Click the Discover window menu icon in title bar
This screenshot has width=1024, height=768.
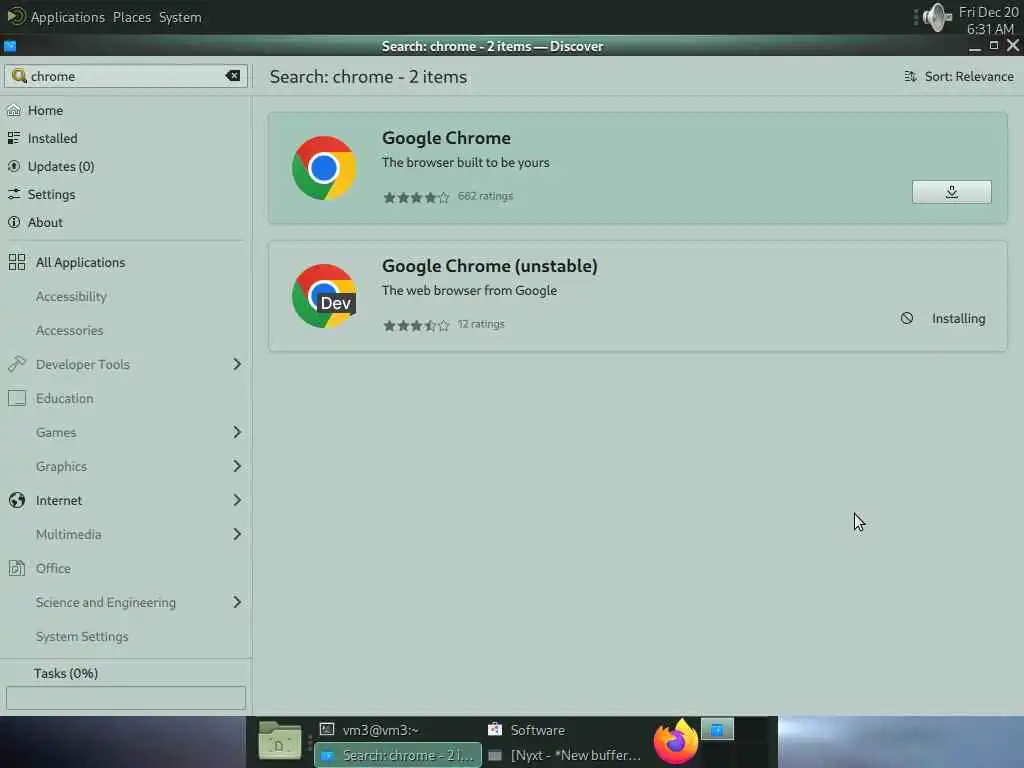coord(10,46)
